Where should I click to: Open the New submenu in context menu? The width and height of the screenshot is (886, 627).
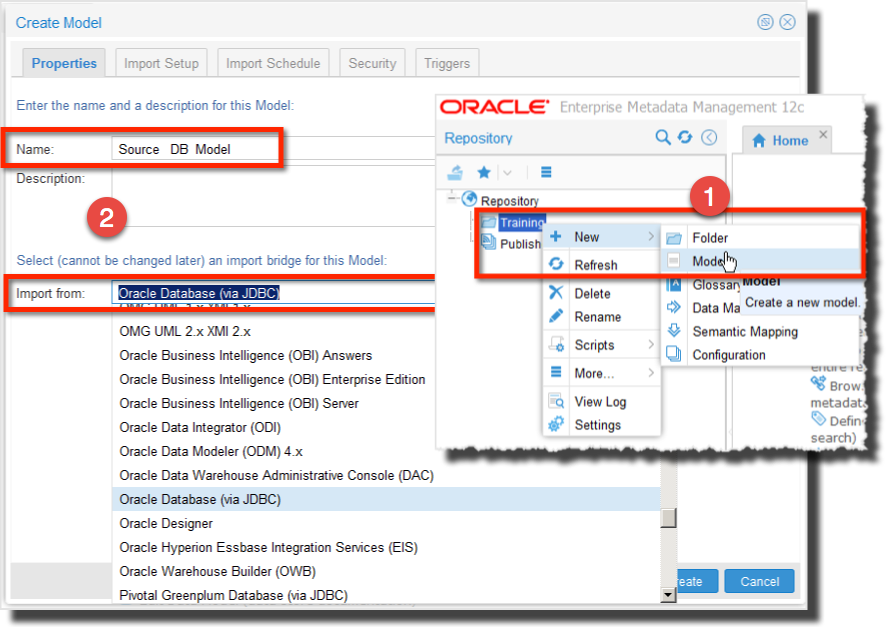(602, 237)
